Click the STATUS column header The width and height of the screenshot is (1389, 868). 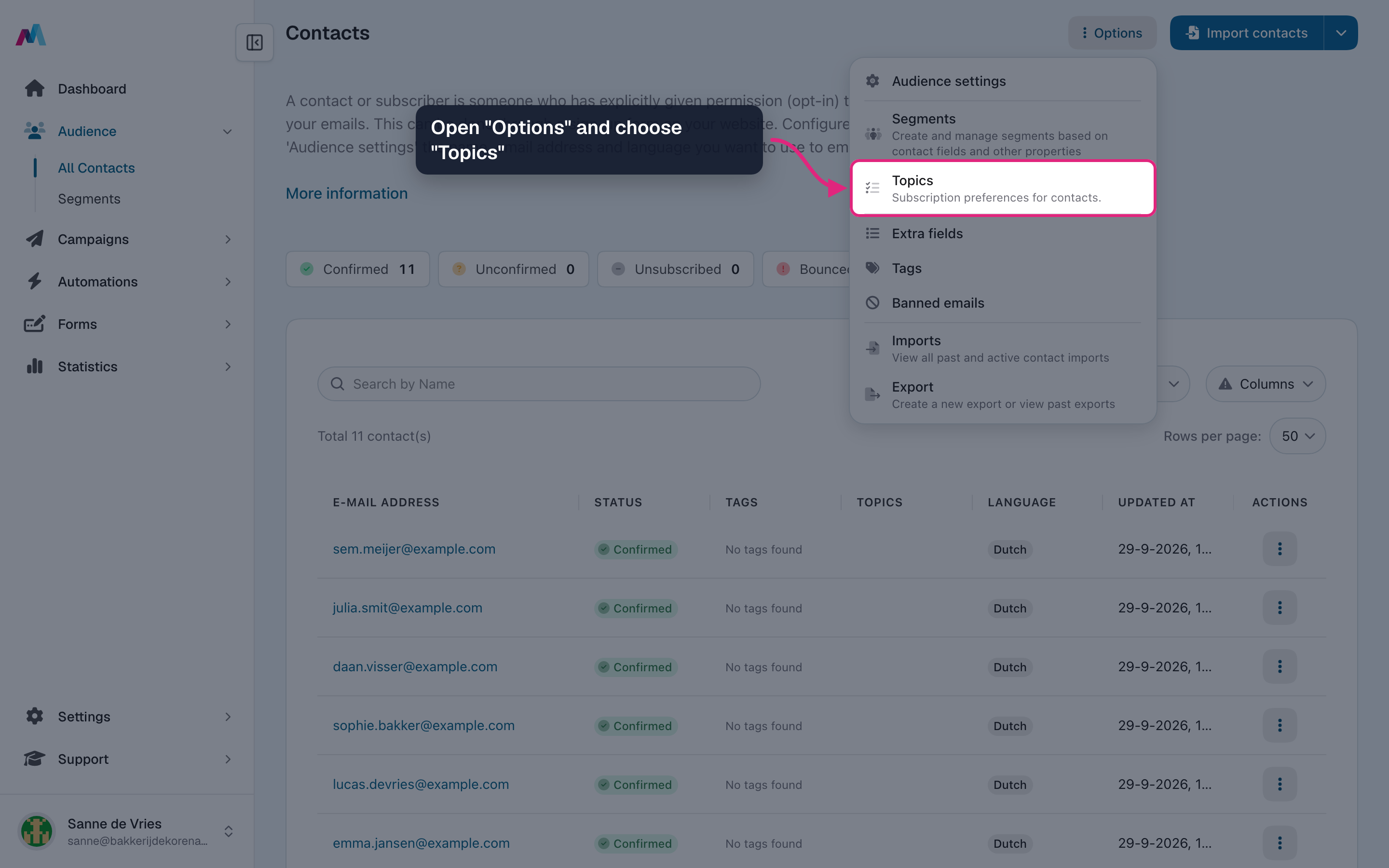click(x=618, y=502)
